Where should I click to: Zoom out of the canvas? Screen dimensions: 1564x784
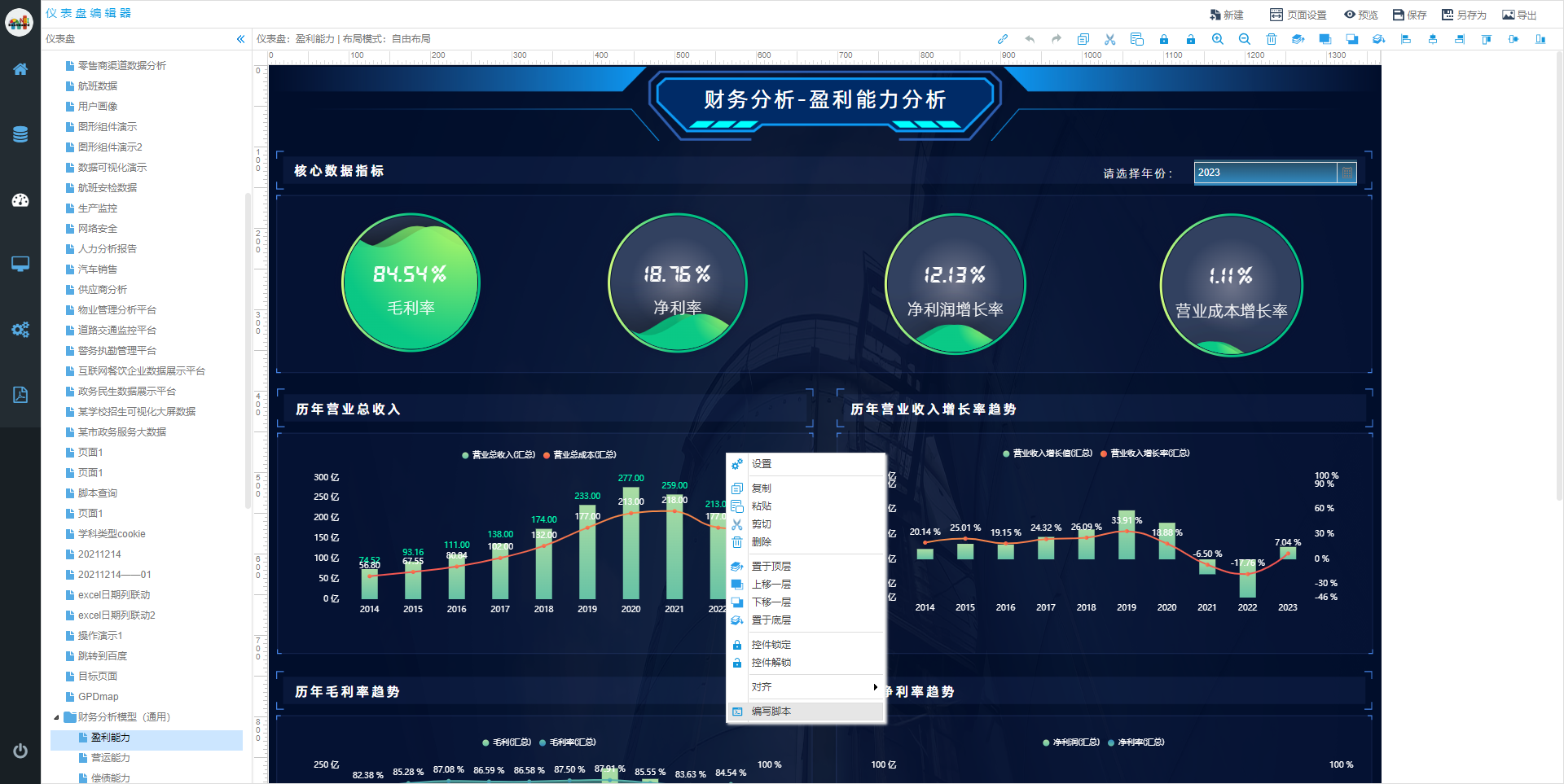(1245, 39)
